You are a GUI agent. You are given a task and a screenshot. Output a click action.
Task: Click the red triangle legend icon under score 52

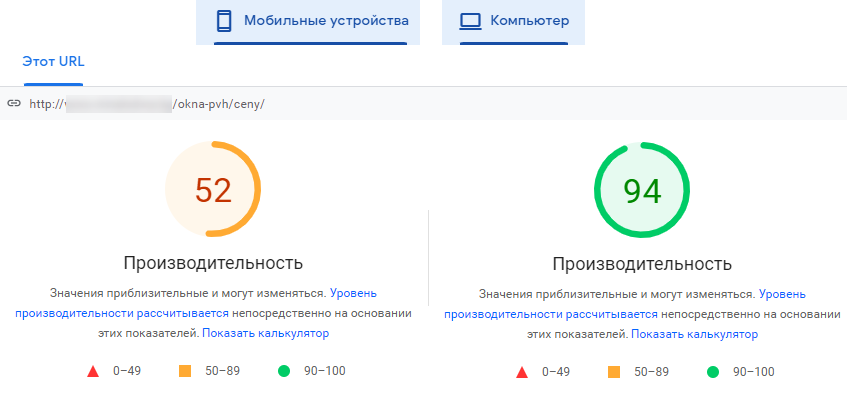(x=93, y=371)
